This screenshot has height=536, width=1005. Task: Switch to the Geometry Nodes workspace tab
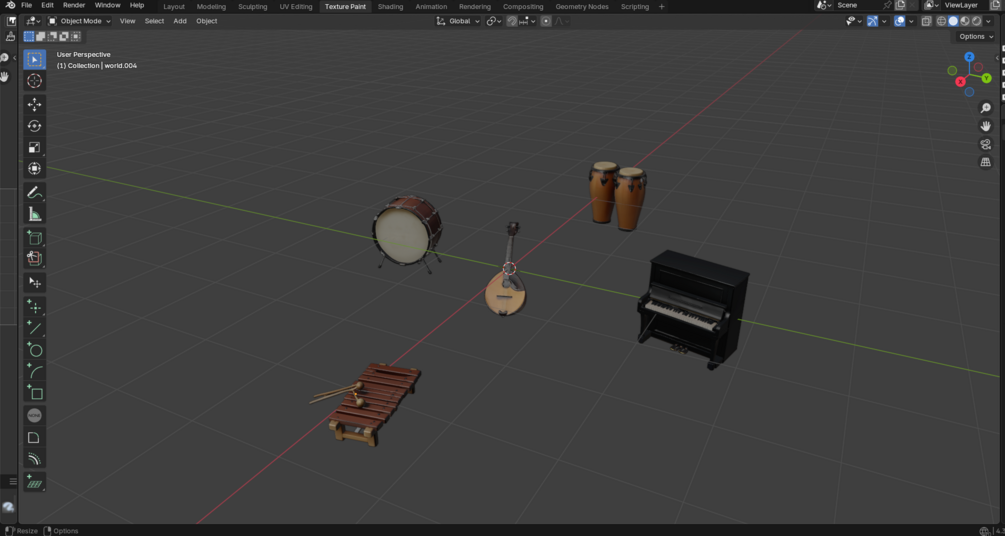tap(583, 6)
